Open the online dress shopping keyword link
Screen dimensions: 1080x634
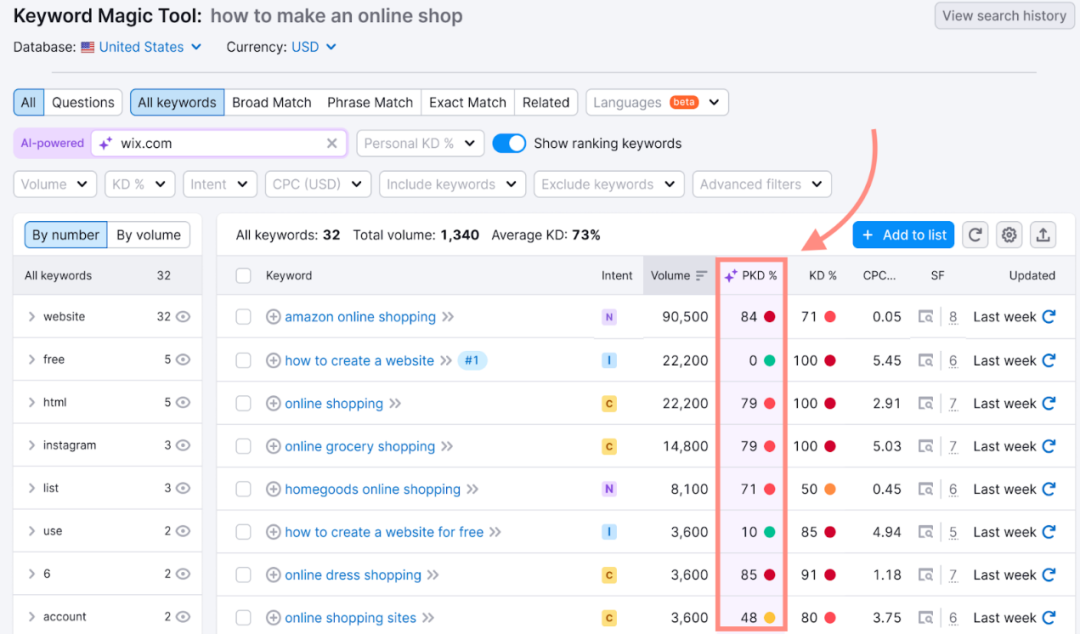coord(353,575)
